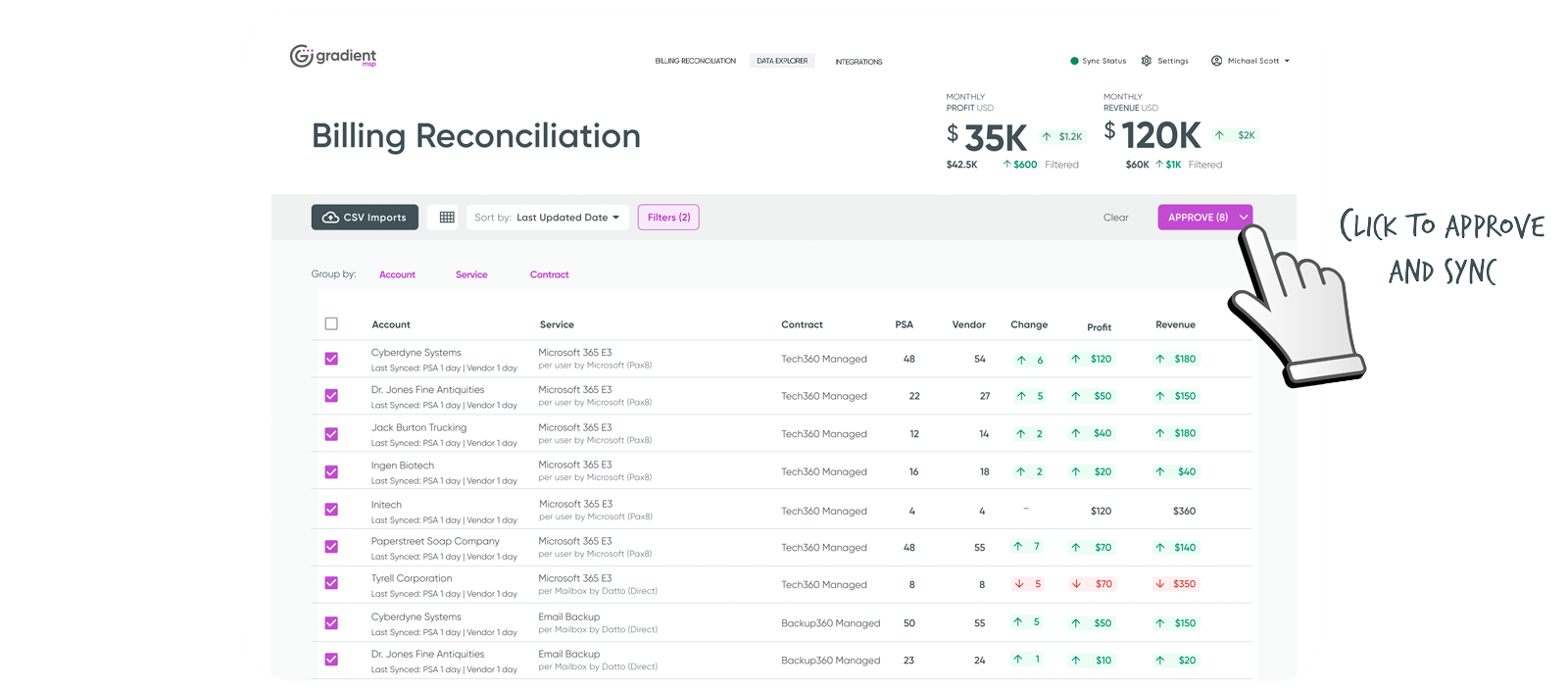Click the monthly profit green up arrow
1568x687 pixels.
pyautogui.click(x=1047, y=137)
